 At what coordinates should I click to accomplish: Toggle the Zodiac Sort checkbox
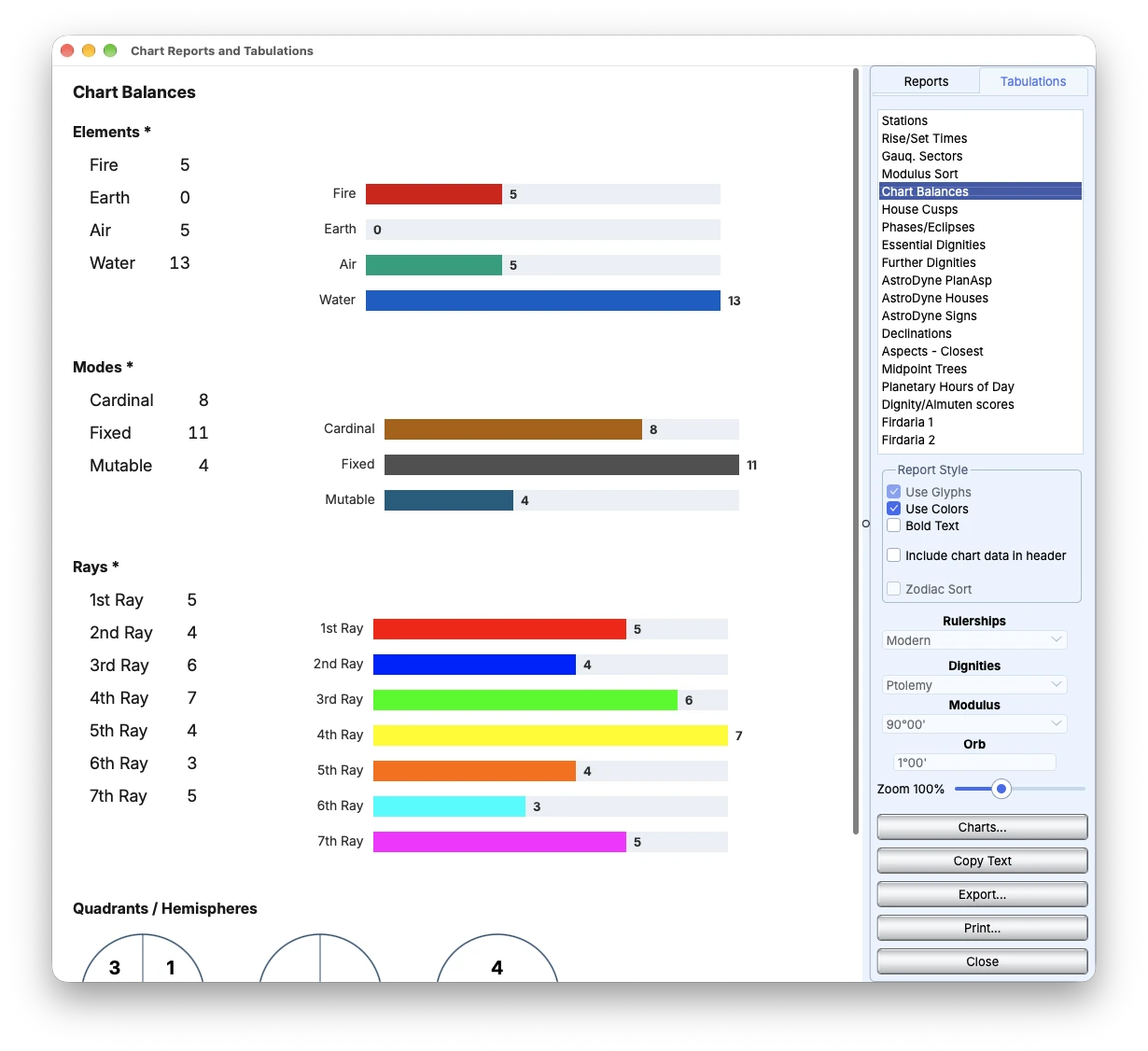coord(893,589)
